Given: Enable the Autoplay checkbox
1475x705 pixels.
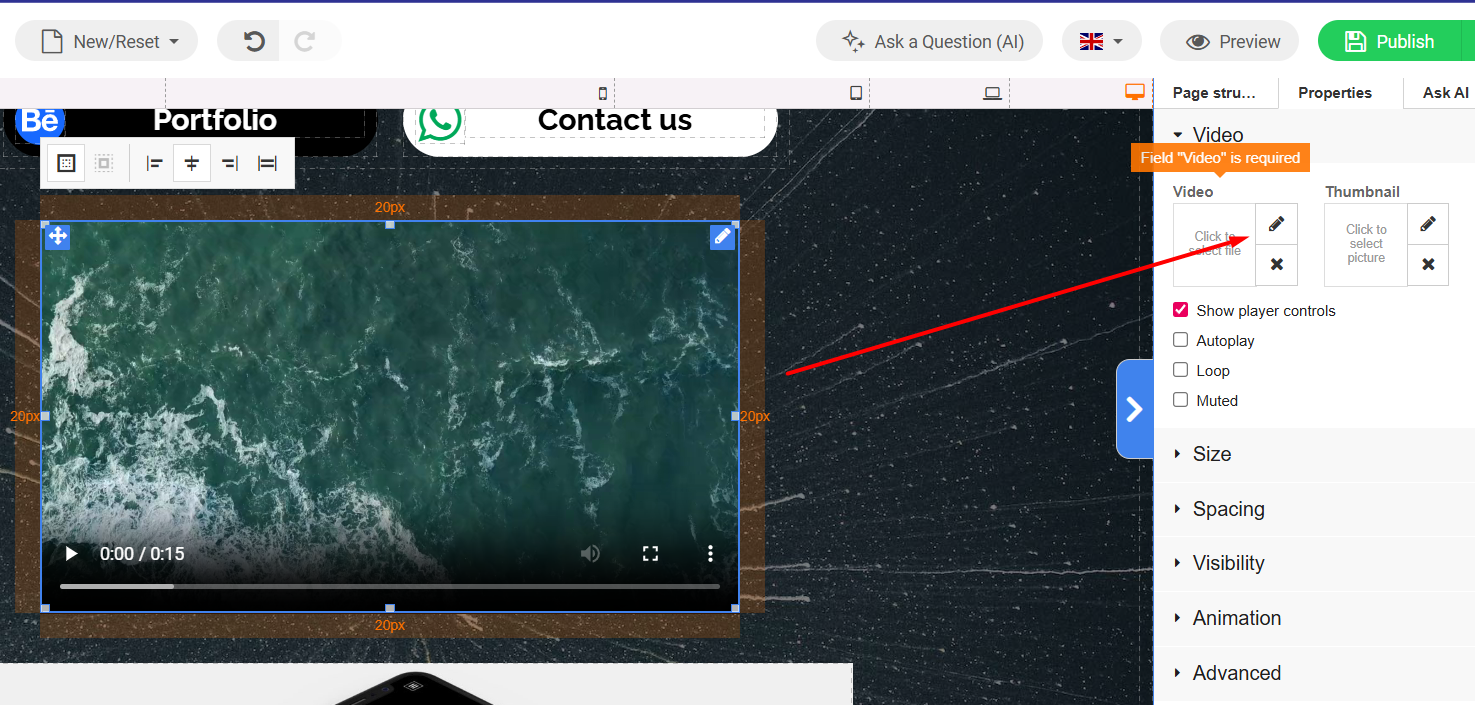Looking at the screenshot, I should [x=1181, y=340].
